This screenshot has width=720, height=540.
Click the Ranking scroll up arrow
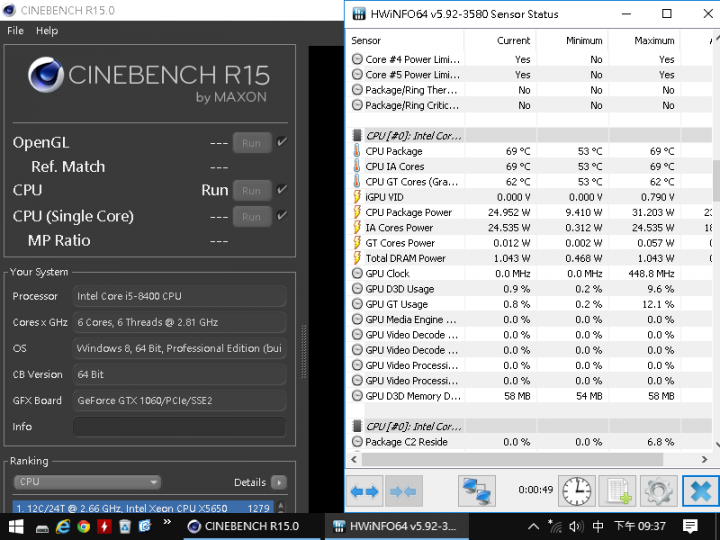point(281,506)
